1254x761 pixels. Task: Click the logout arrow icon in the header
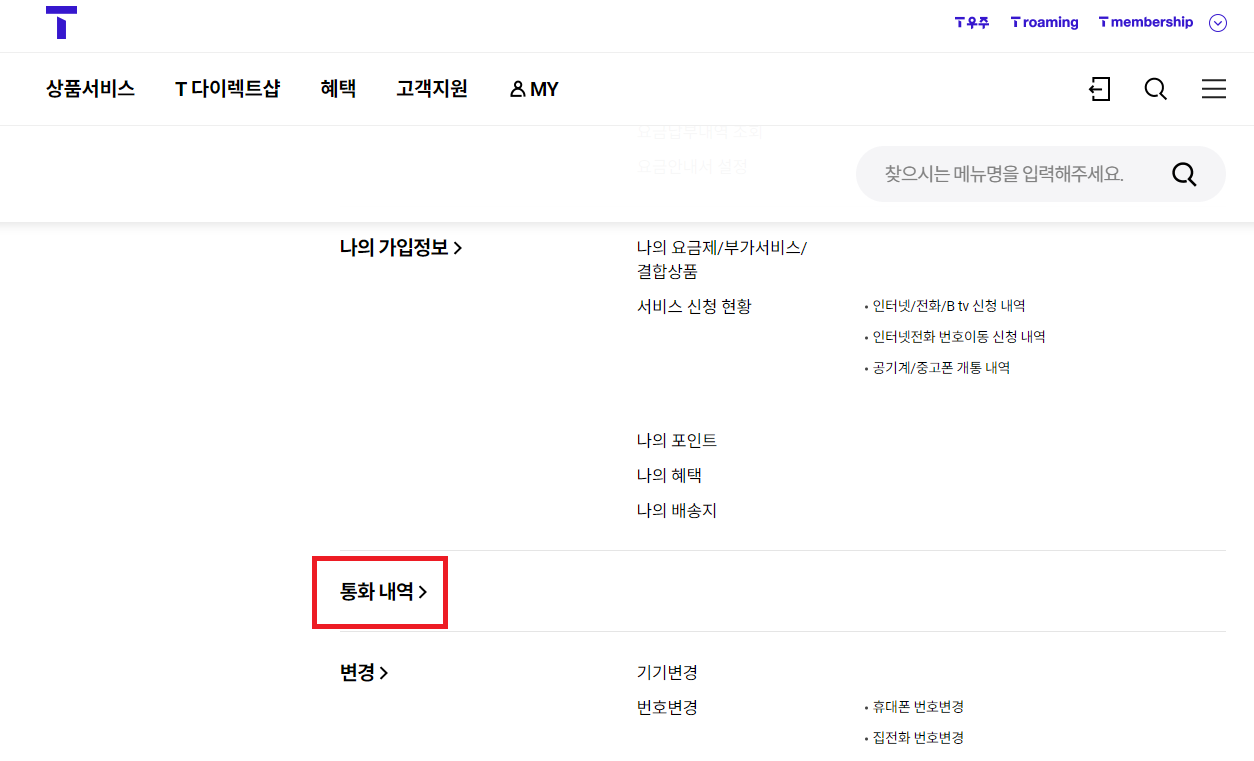1099,89
